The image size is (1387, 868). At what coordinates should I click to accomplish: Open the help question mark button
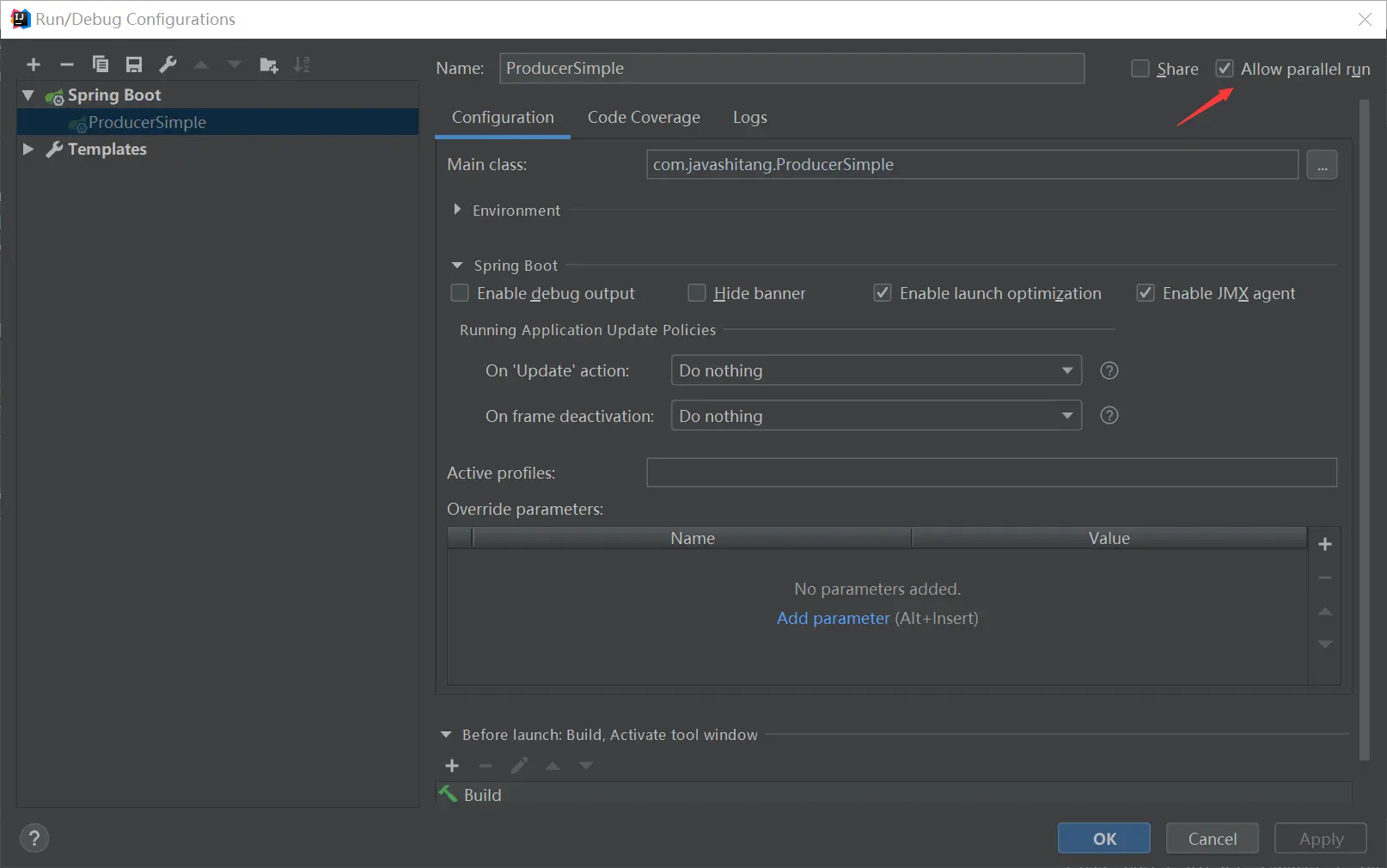34,838
